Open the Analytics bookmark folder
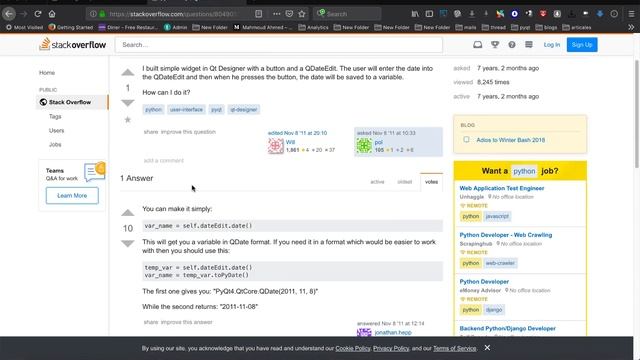 [313, 27]
